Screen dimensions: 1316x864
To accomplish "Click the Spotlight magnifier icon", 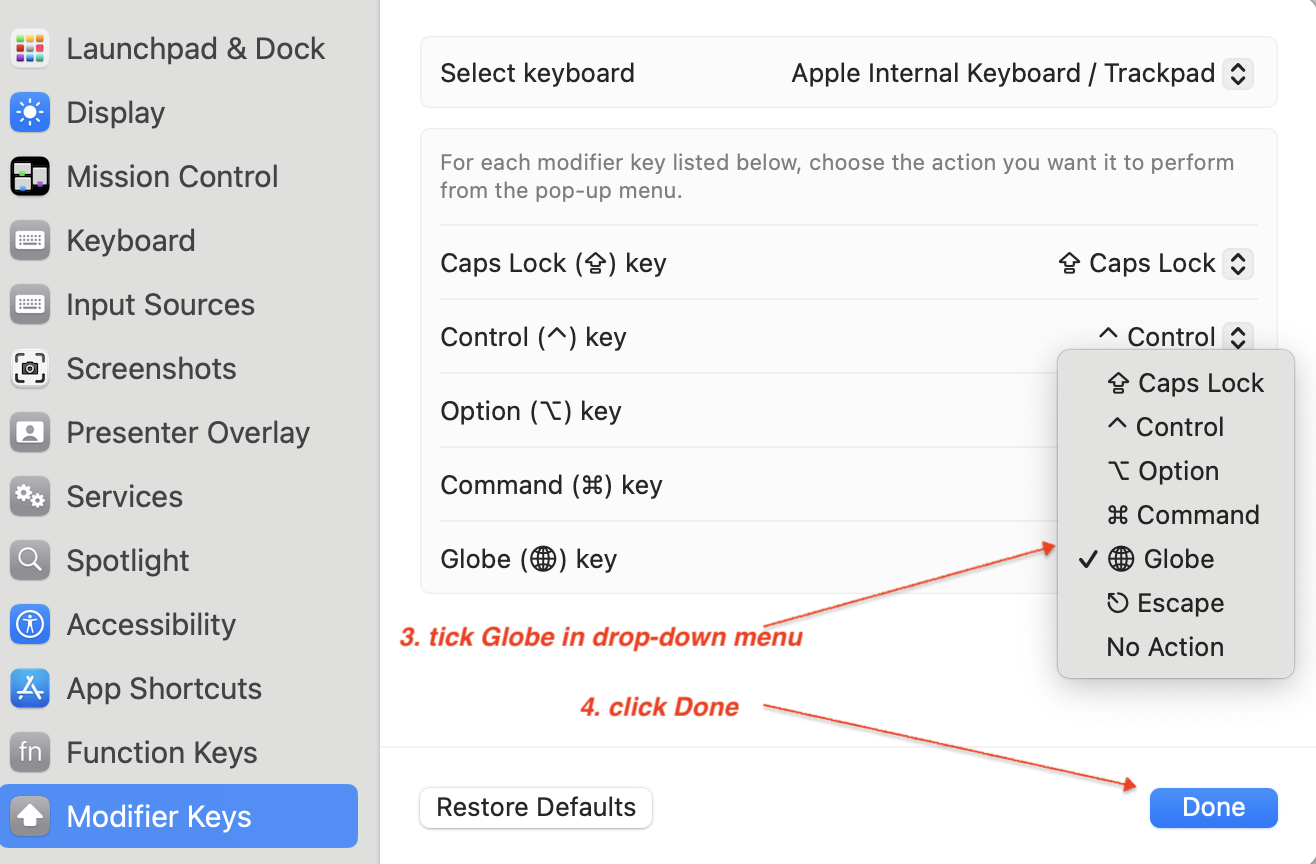I will [30, 560].
